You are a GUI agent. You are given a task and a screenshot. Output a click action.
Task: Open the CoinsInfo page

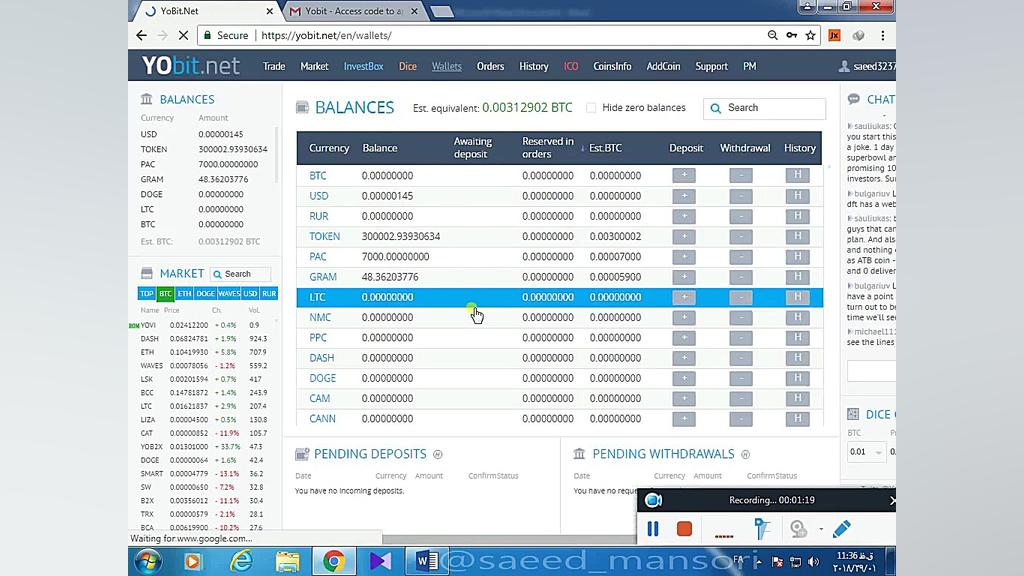(612, 67)
